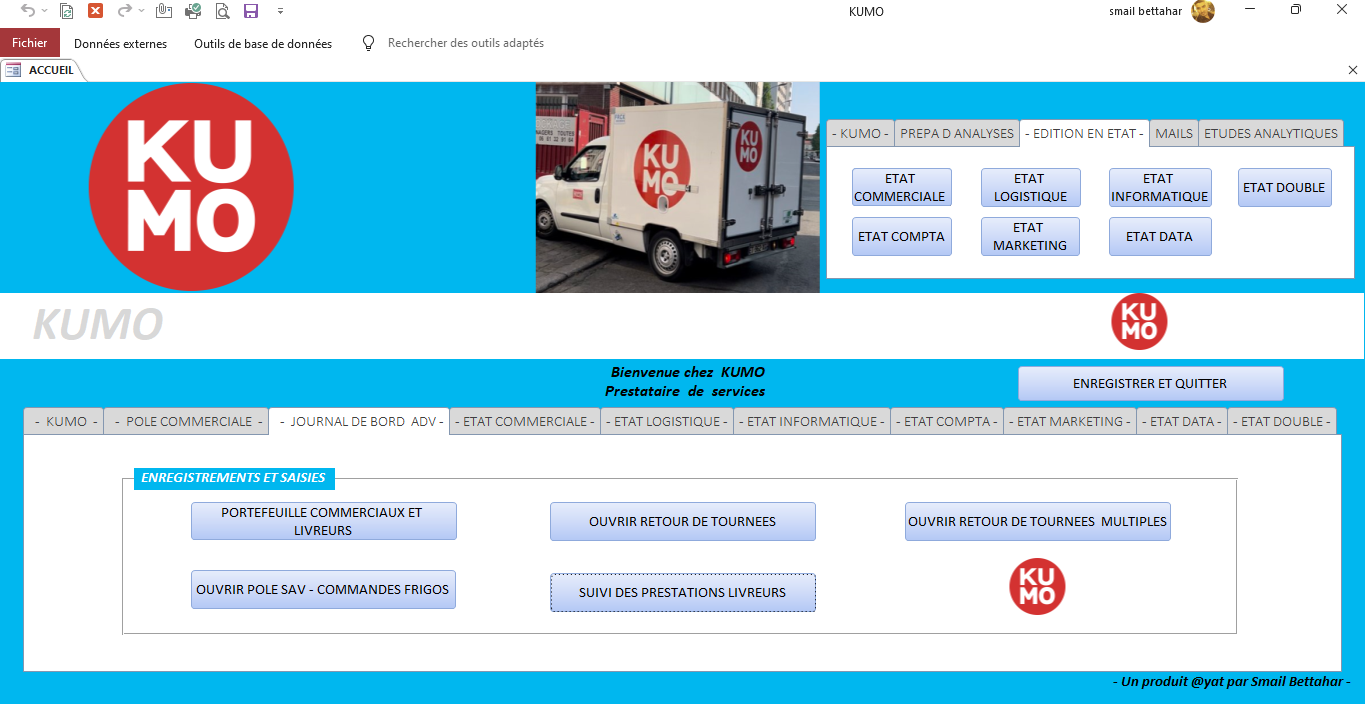Click the quick print icon

[193, 11]
